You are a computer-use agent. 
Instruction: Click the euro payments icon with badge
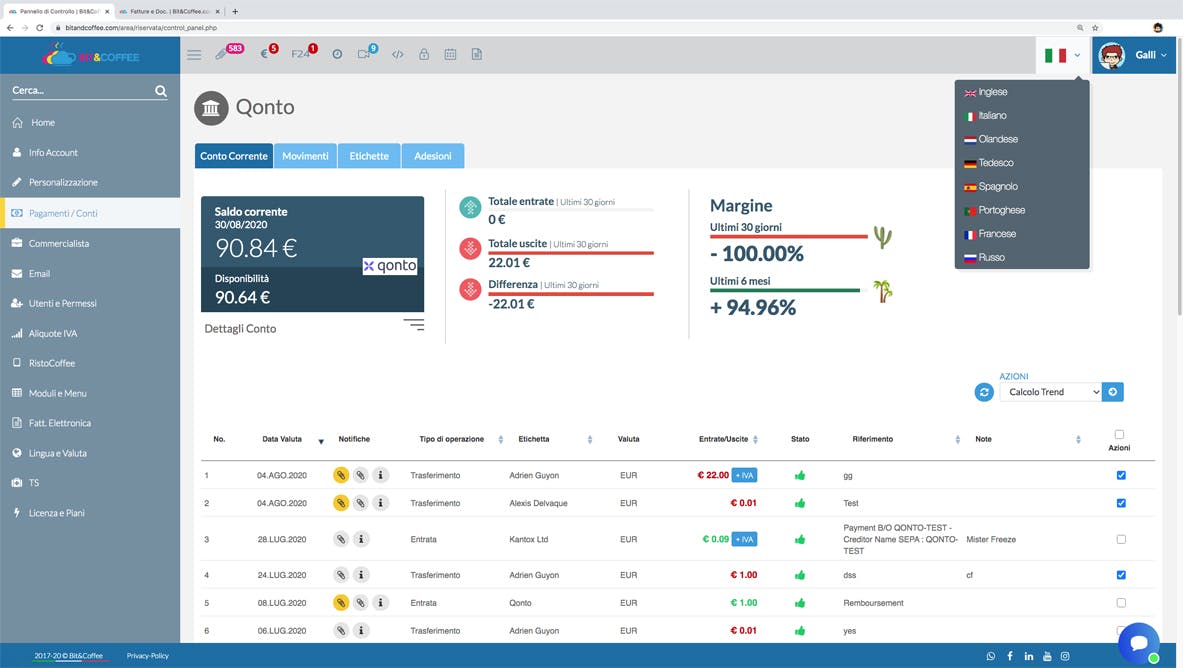pos(265,54)
